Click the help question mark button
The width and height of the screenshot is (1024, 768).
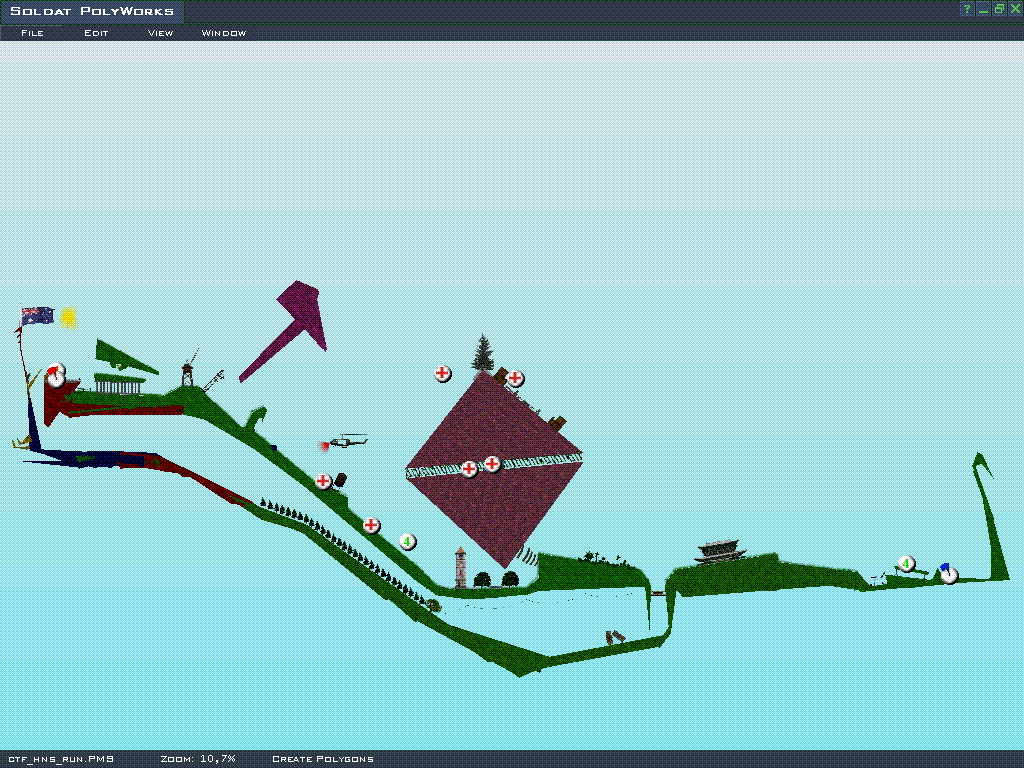[967, 9]
